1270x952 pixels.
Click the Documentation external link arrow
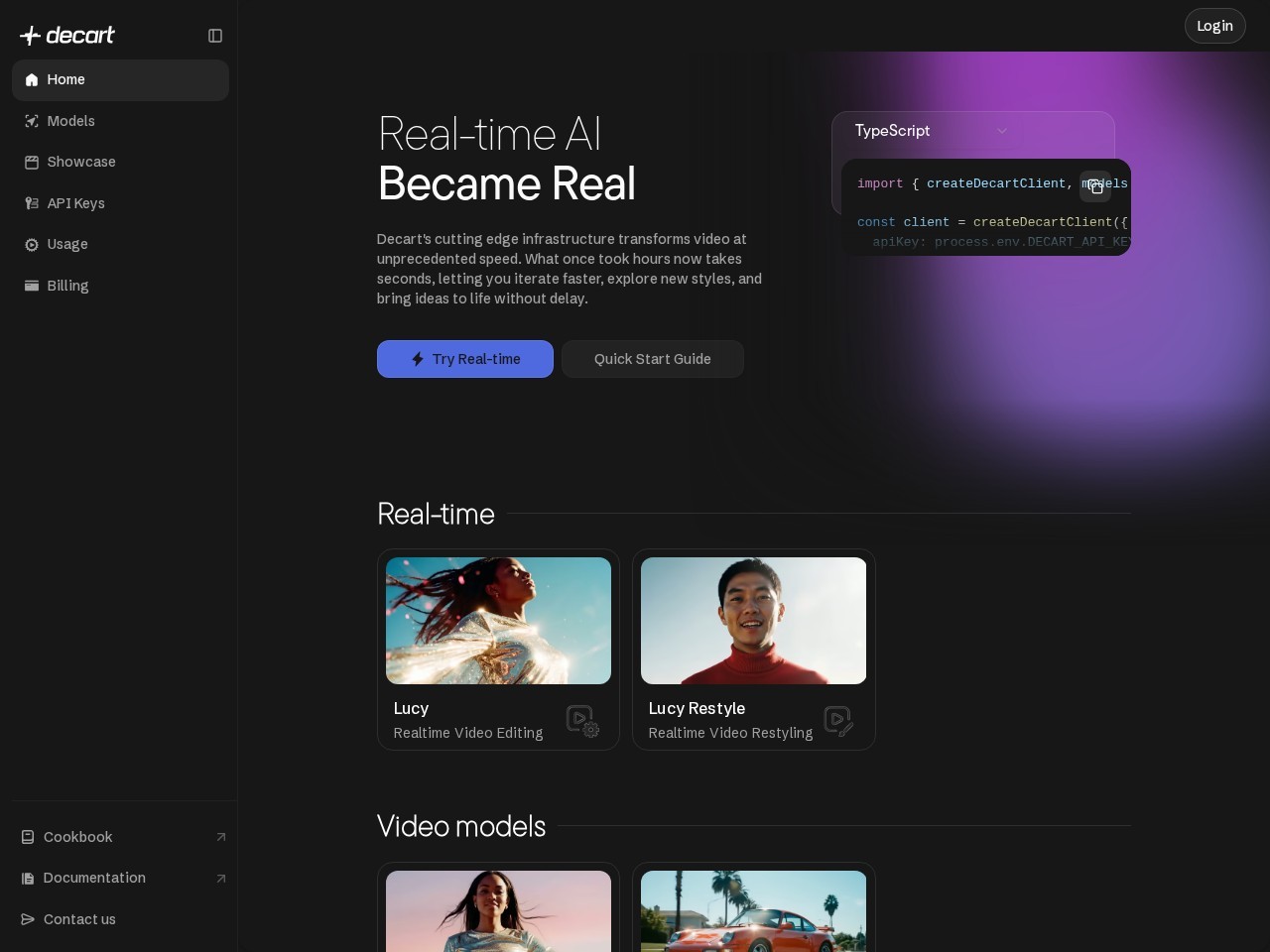coord(221,879)
